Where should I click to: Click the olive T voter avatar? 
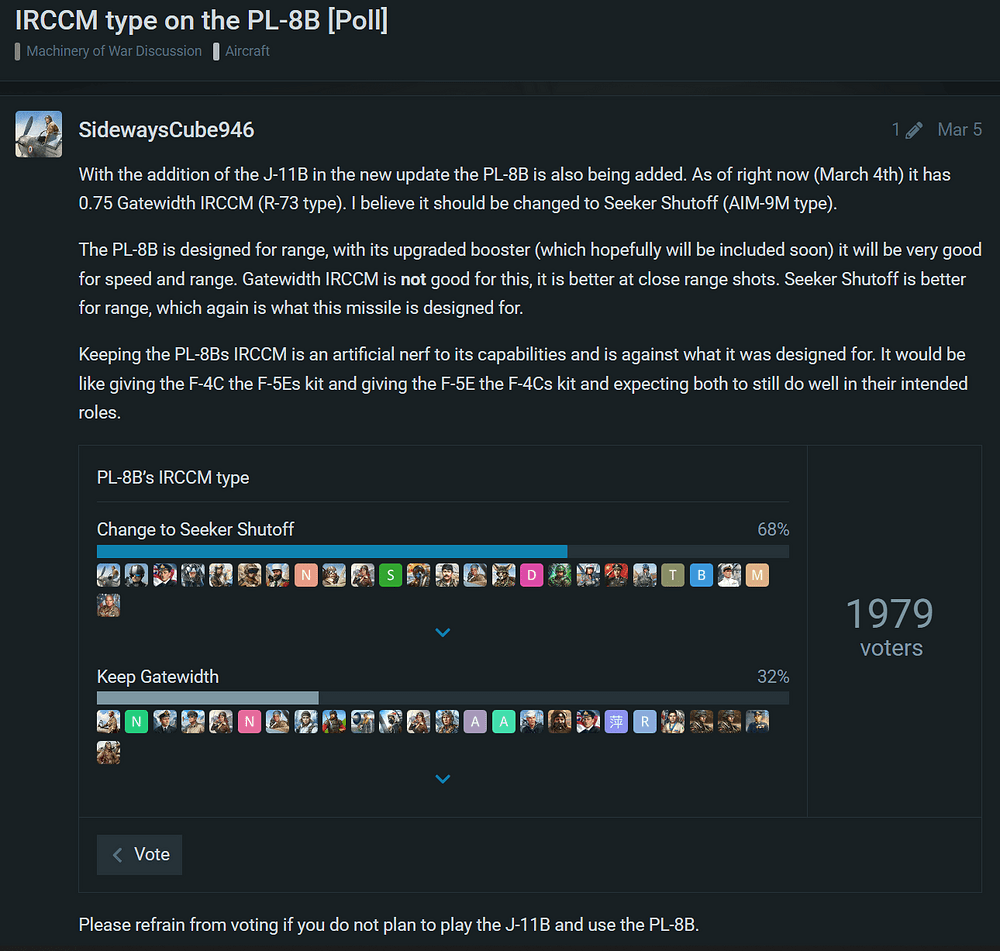(x=673, y=575)
